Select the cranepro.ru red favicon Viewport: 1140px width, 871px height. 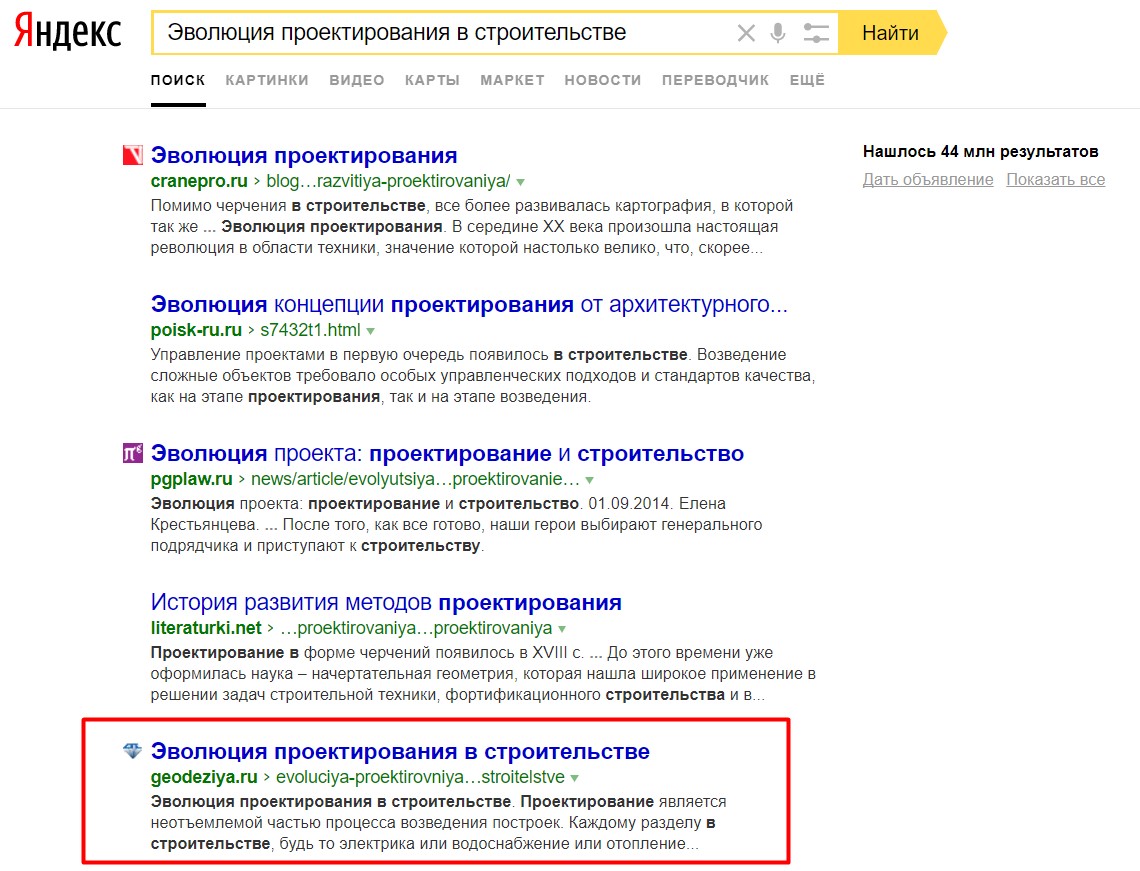tap(132, 155)
